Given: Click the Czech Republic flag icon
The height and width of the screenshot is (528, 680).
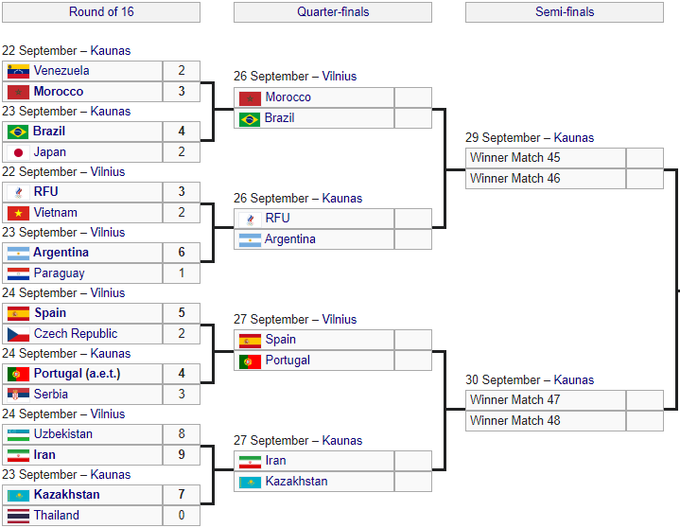Looking at the screenshot, I should click(x=18, y=334).
